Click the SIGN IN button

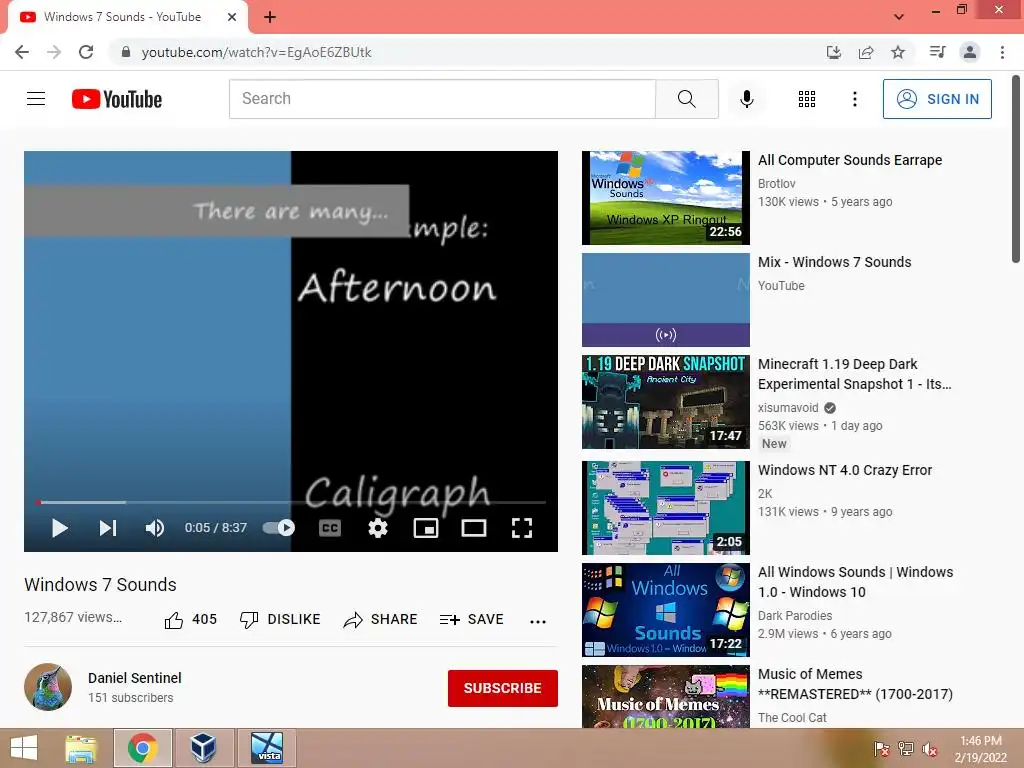coord(937,99)
